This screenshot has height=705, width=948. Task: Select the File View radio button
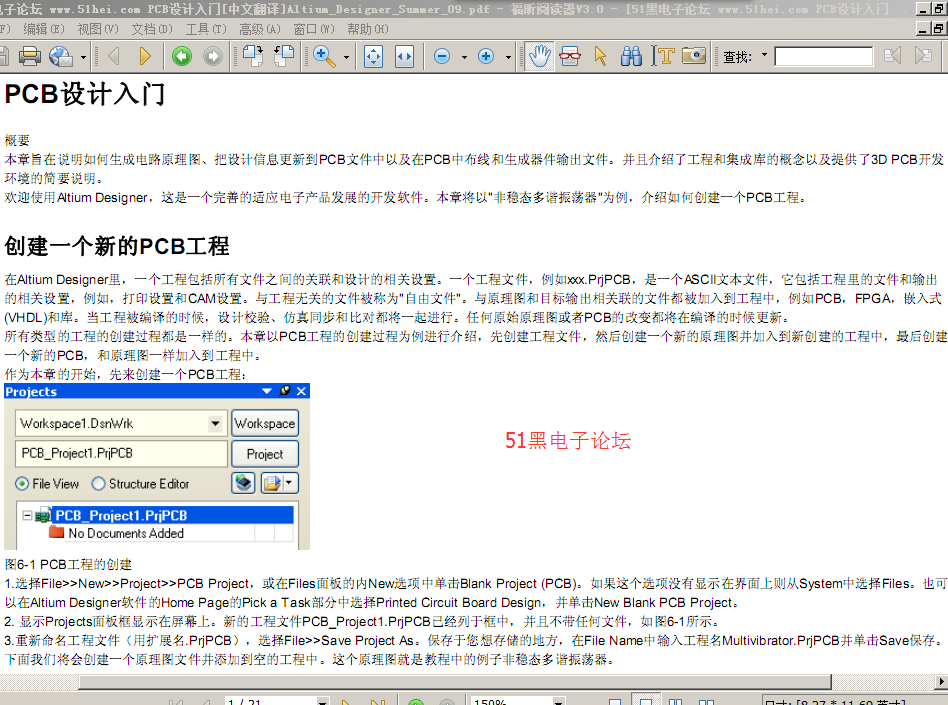click(x=22, y=484)
